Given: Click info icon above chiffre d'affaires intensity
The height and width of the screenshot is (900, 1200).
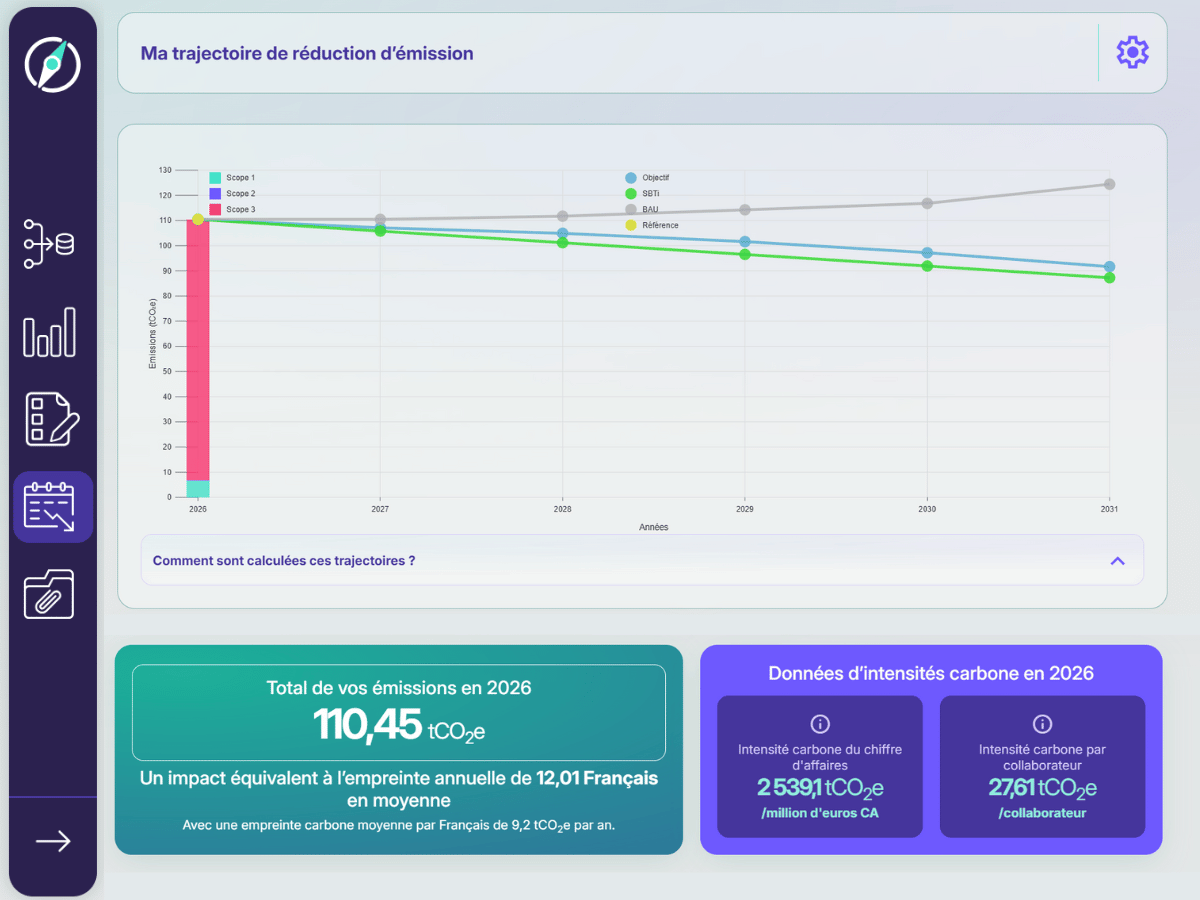Looking at the screenshot, I should [x=820, y=724].
